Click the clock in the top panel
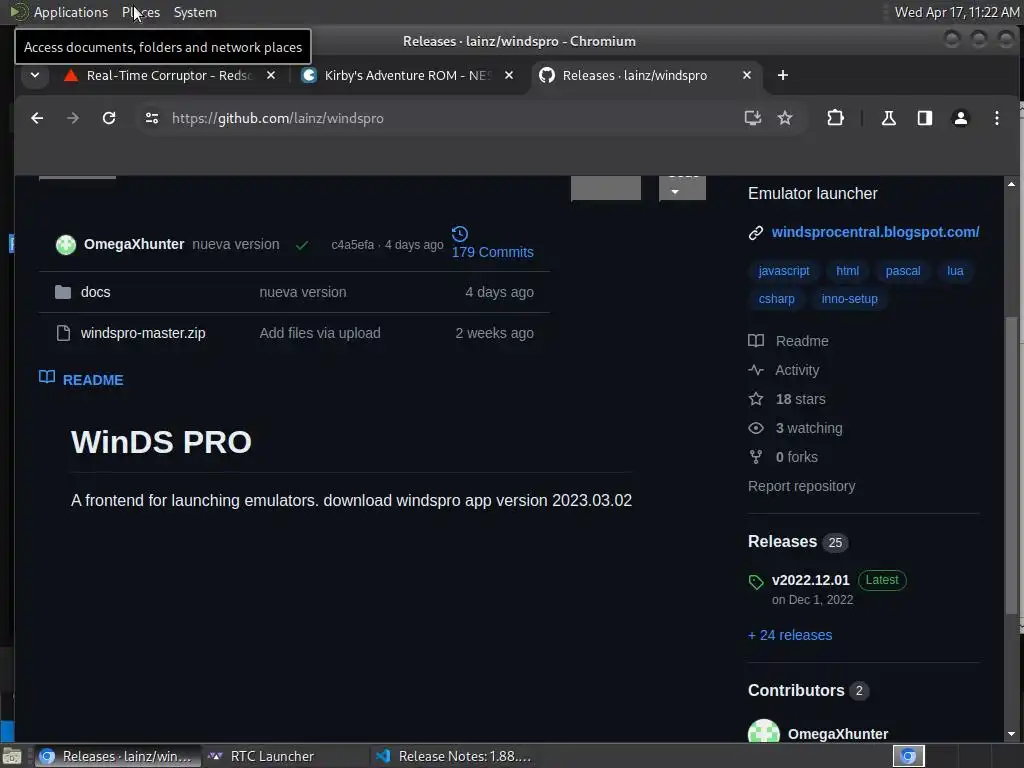This screenshot has height=768, width=1024. [x=956, y=12]
